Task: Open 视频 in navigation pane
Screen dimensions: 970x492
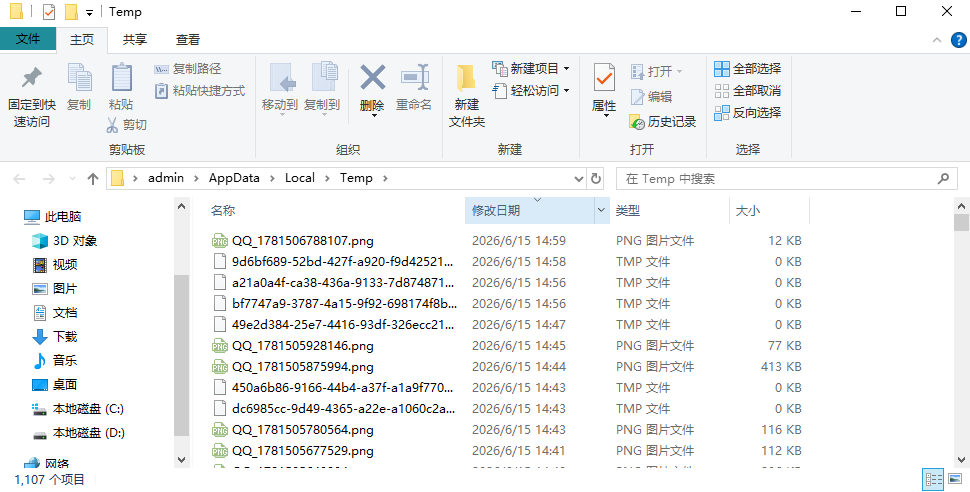Action: [x=54, y=265]
